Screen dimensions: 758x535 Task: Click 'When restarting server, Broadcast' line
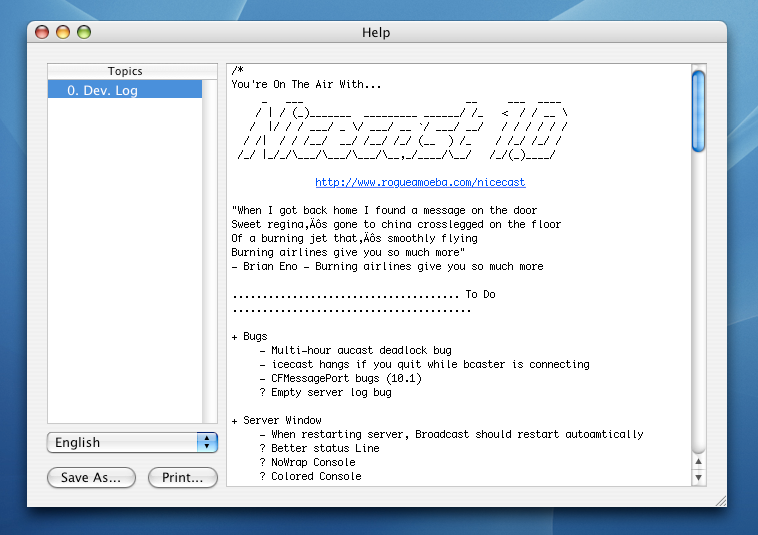pos(452,434)
